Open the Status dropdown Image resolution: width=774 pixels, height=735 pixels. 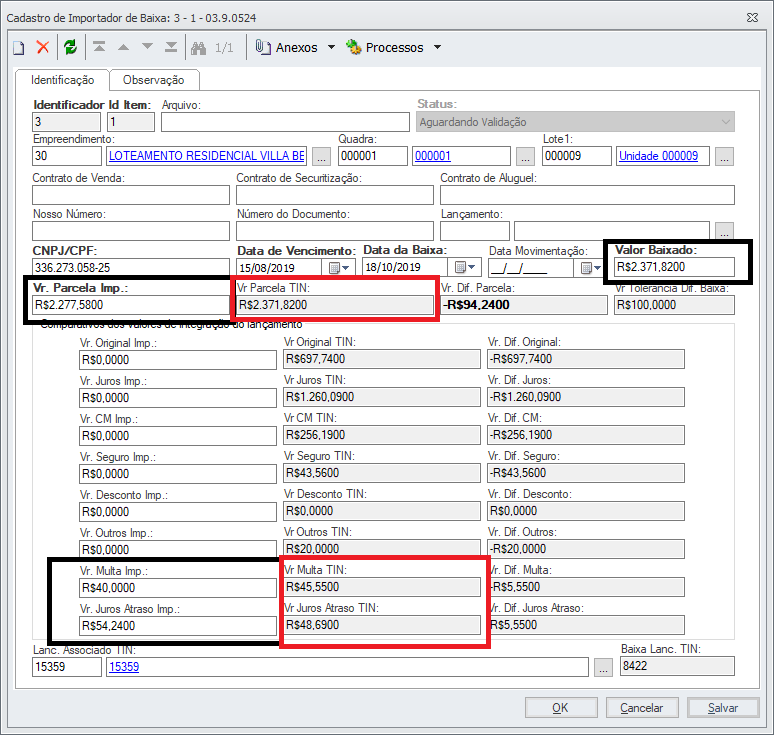tap(726, 122)
